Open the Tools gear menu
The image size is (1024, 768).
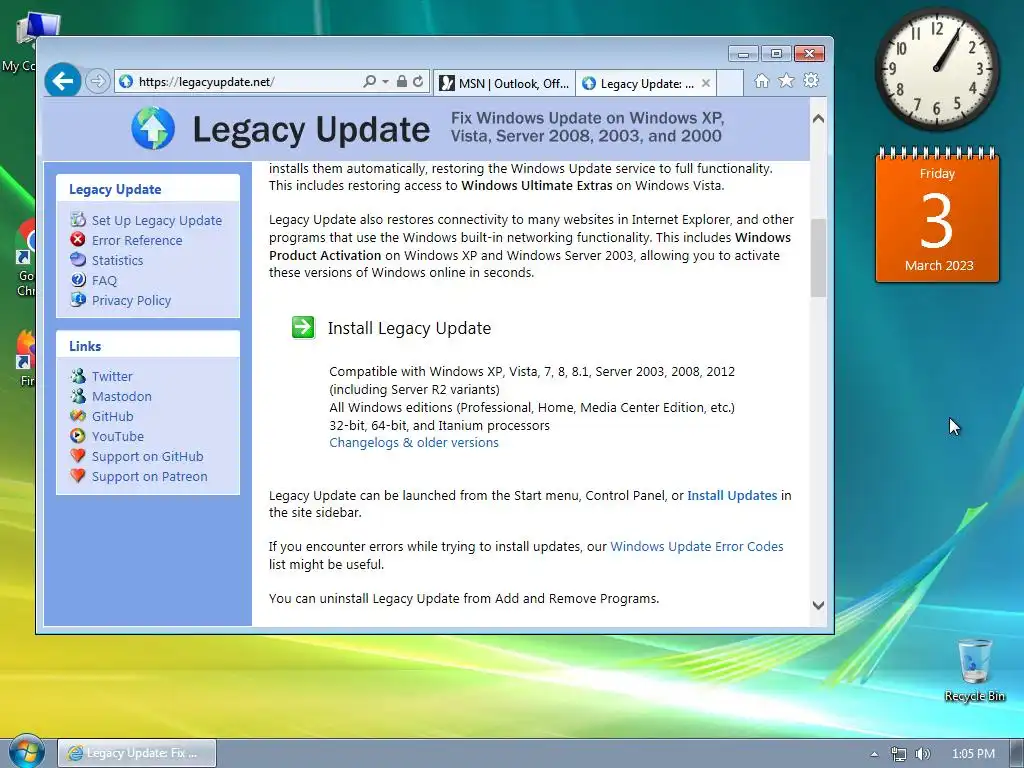[811, 80]
